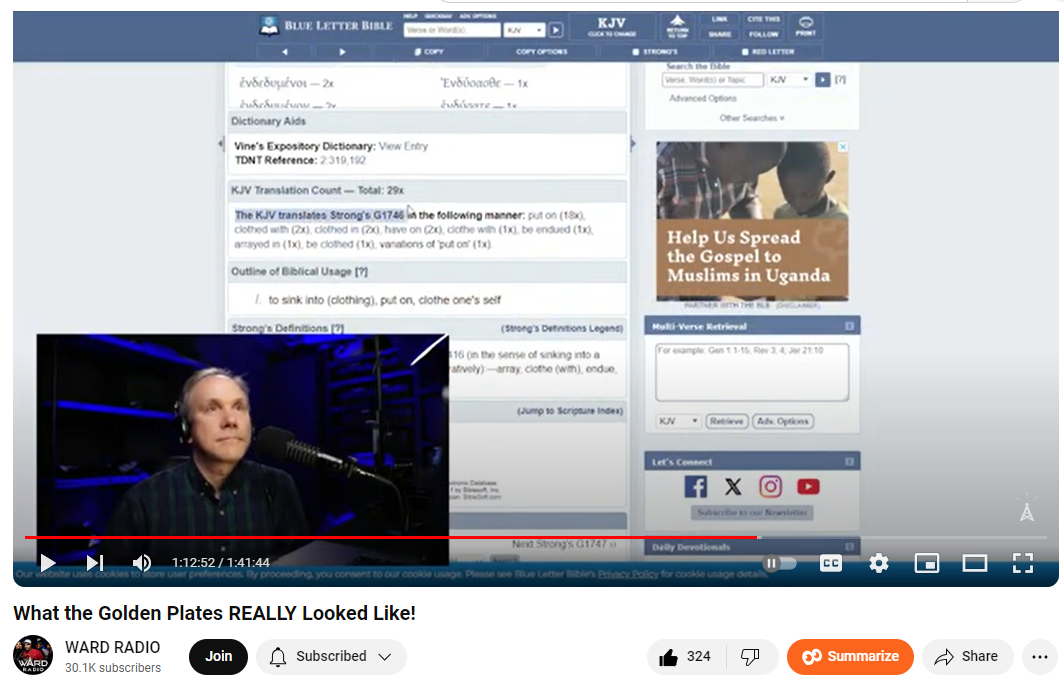1064x679 pixels.
Task: Click Outline of Biblical Usage help [?]
Action: (x=361, y=271)
